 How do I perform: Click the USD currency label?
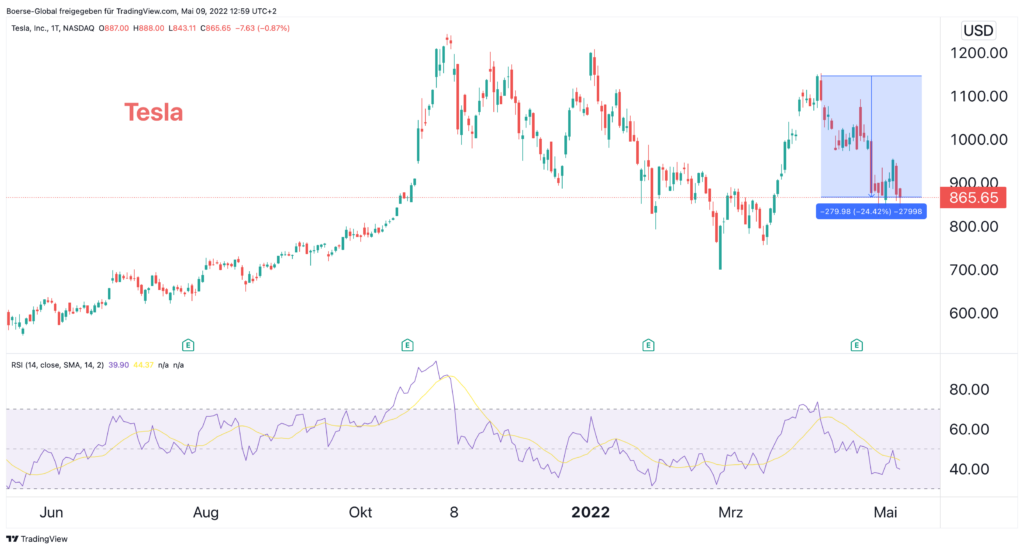pyautogui.click(x=978, y=31)
